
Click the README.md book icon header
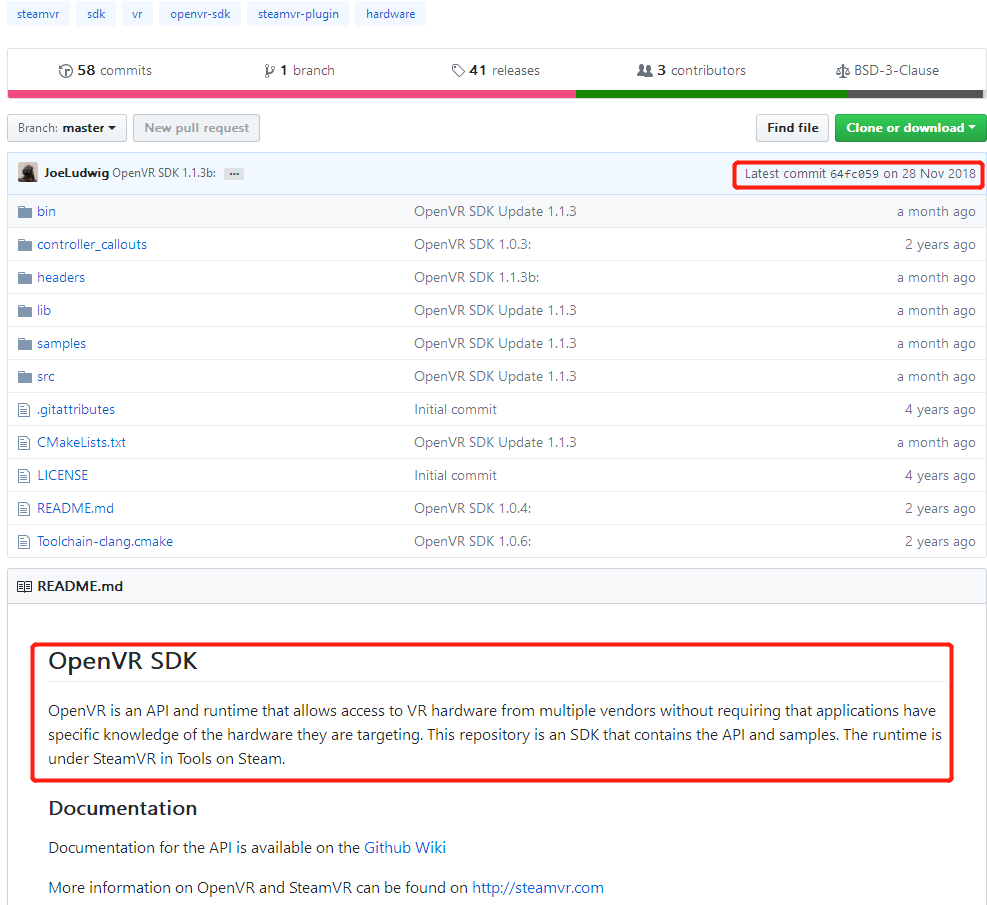click(25, 587)
